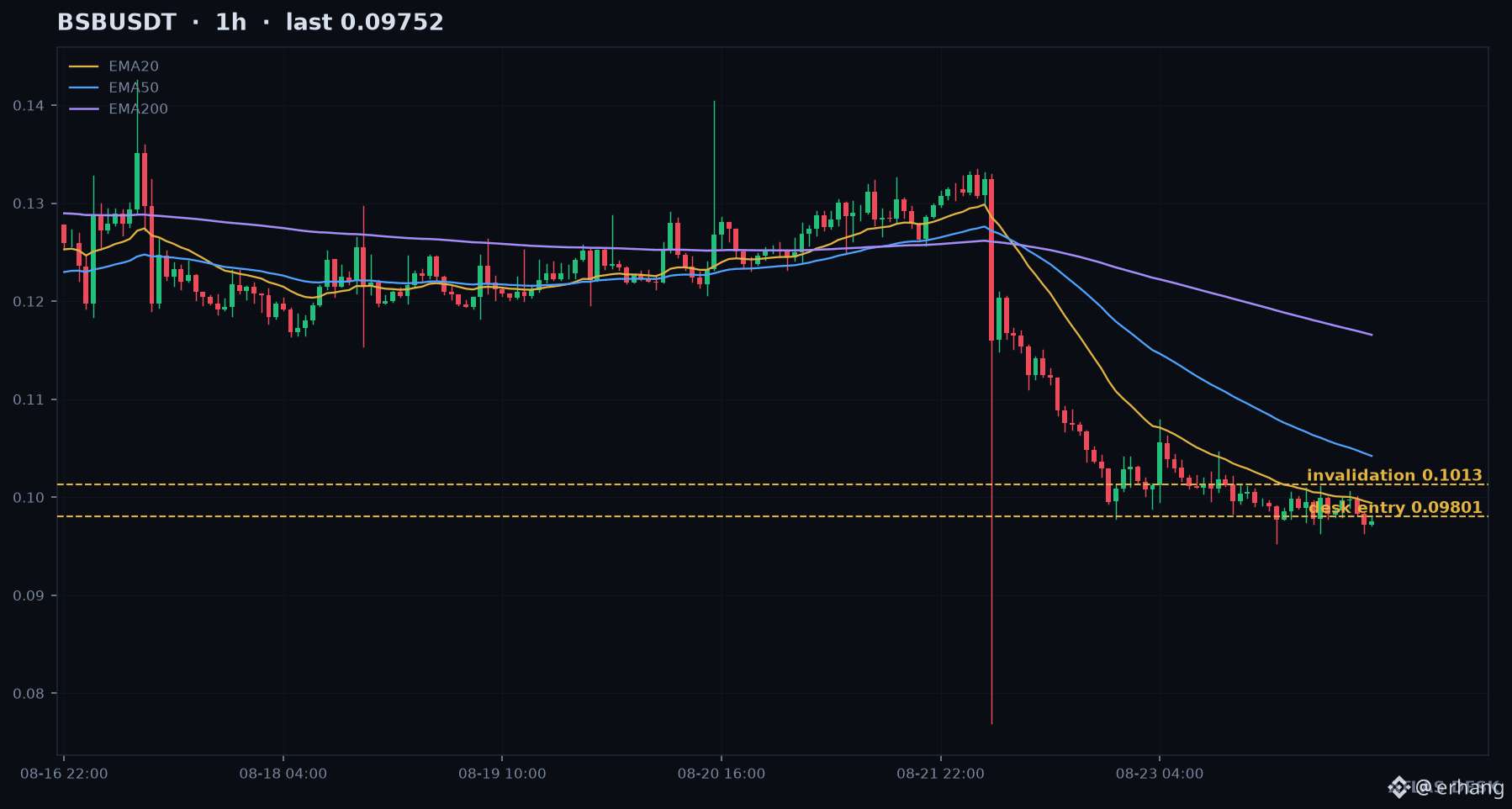Click the EMA200 legend label
The width and height of the screenshot is (1512, 809).
click(138, 108)
